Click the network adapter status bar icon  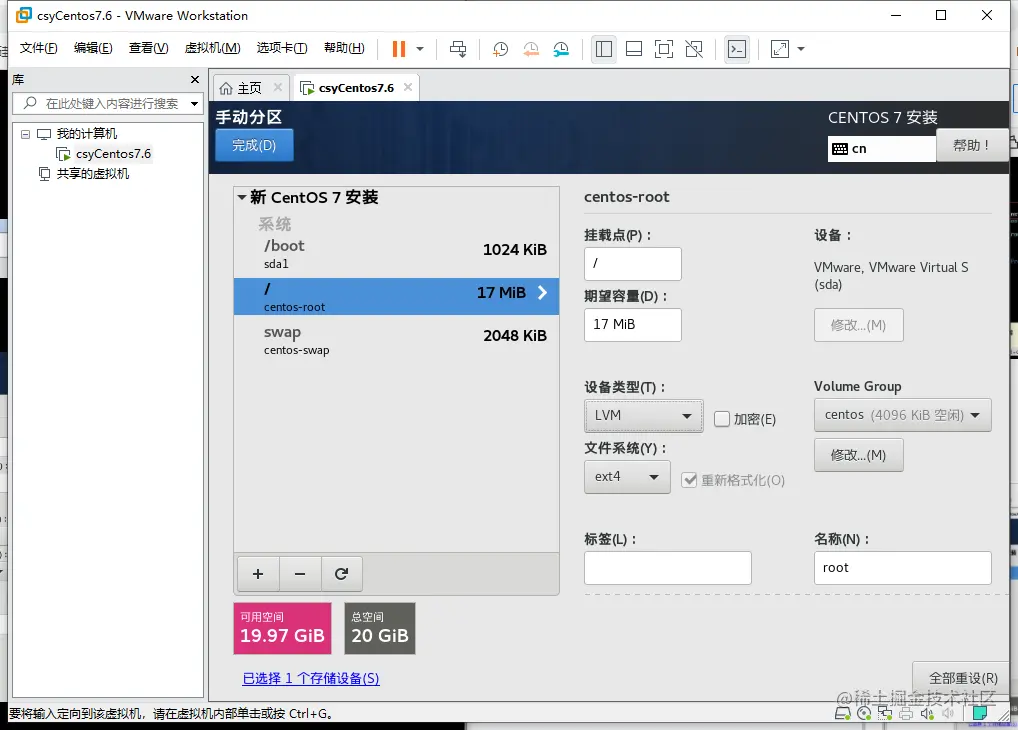point(885,714)
